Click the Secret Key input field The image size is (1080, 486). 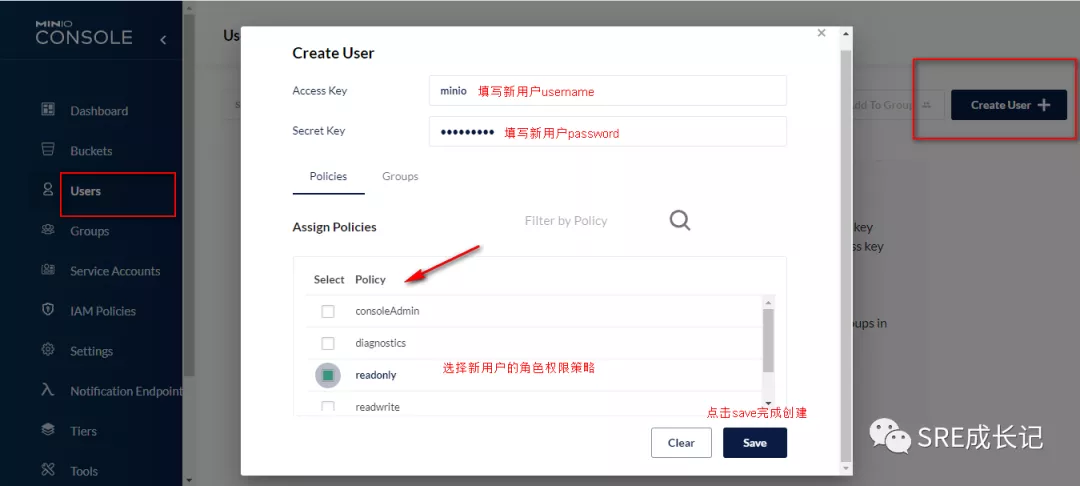click(608, 131)
